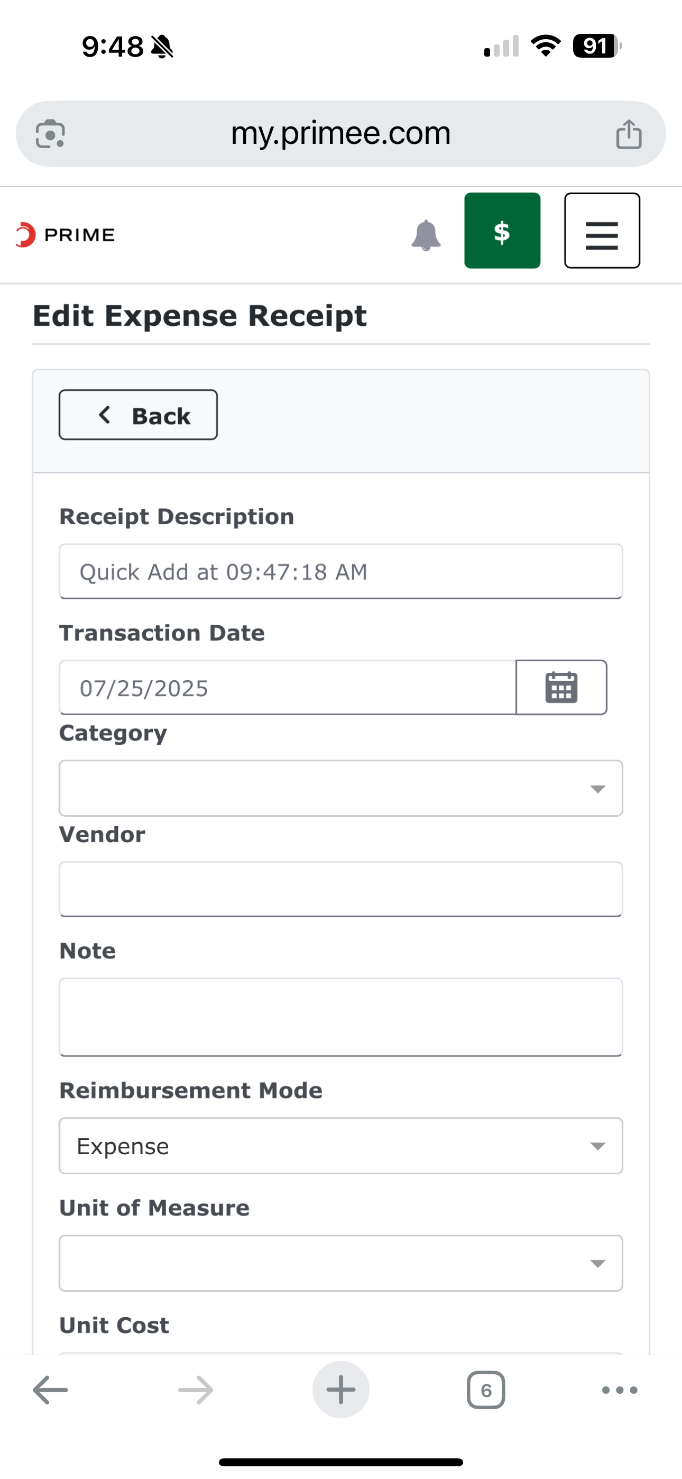Expand the Unit of Measure dropdown
The height and width of the screenshot is (1479, 682).
pos(341,1263)
